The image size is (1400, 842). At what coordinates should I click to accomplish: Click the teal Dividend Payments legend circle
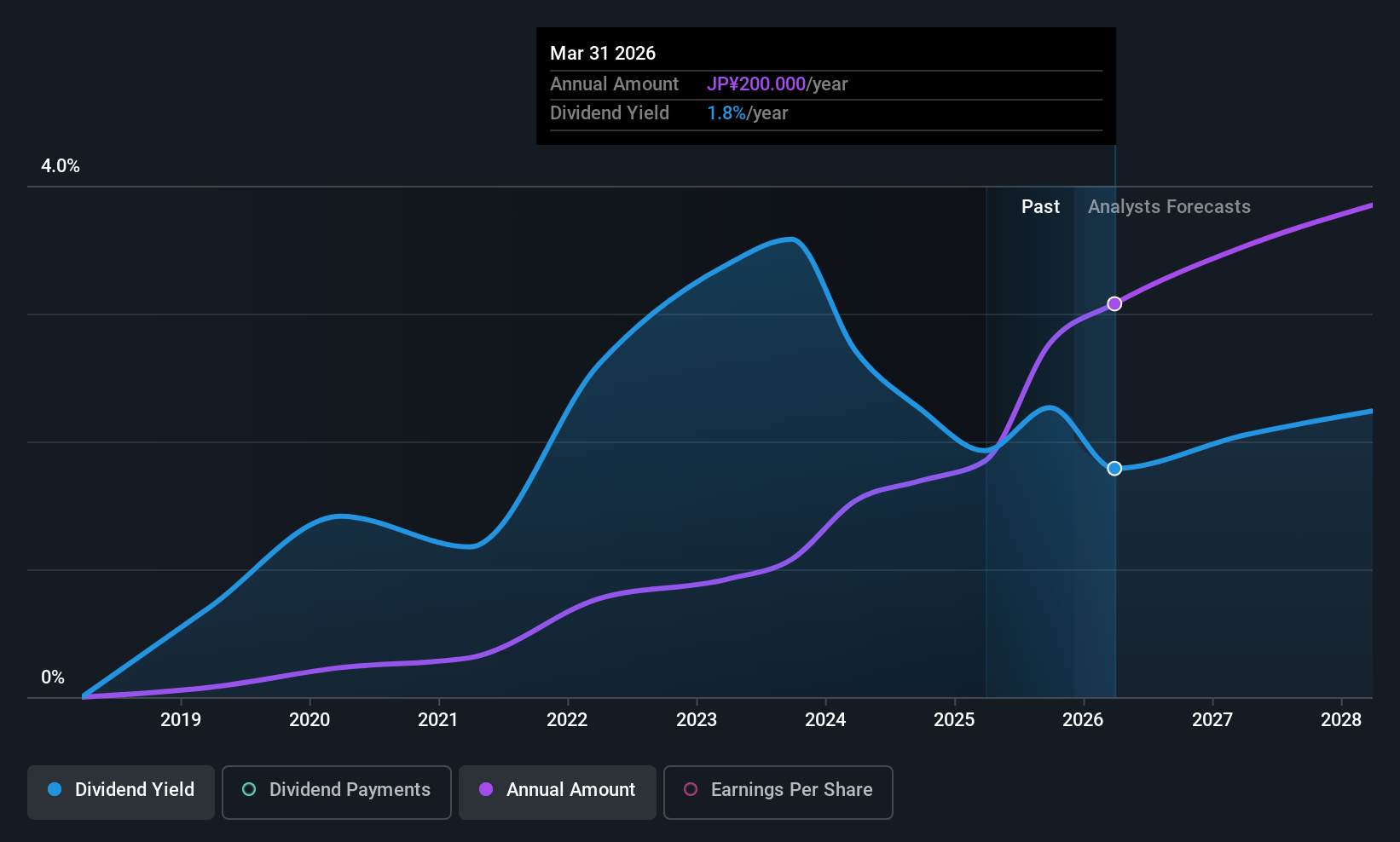249,789
